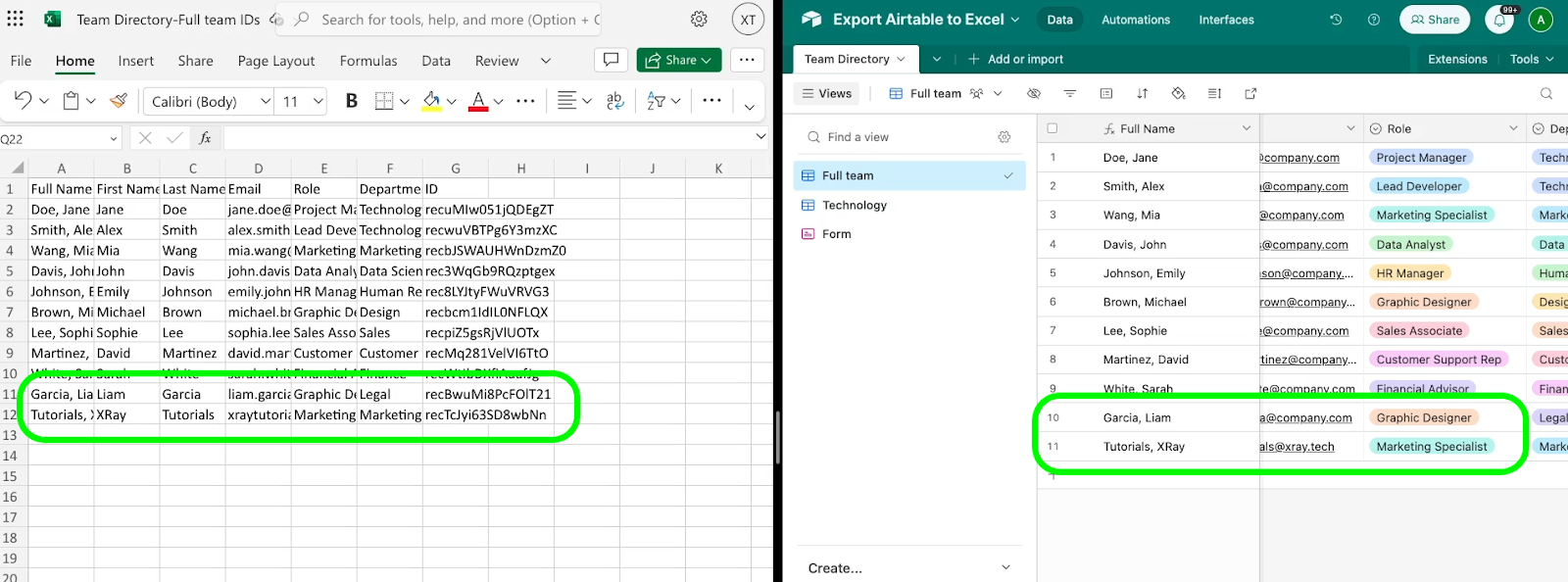Expand the Calibri font name dropdown
The height and width of the screenshot is (582, 1568).
(266, 101)
